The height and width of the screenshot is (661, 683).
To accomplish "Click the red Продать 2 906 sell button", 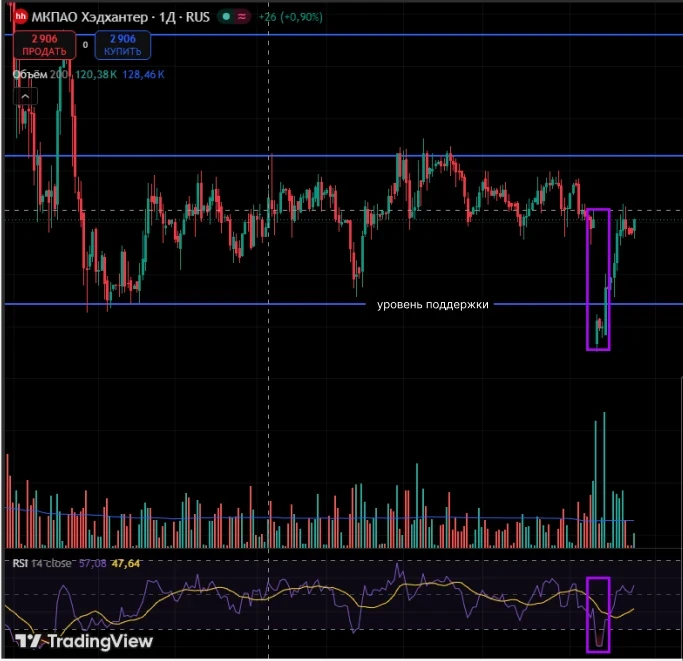I will (44, 45).
